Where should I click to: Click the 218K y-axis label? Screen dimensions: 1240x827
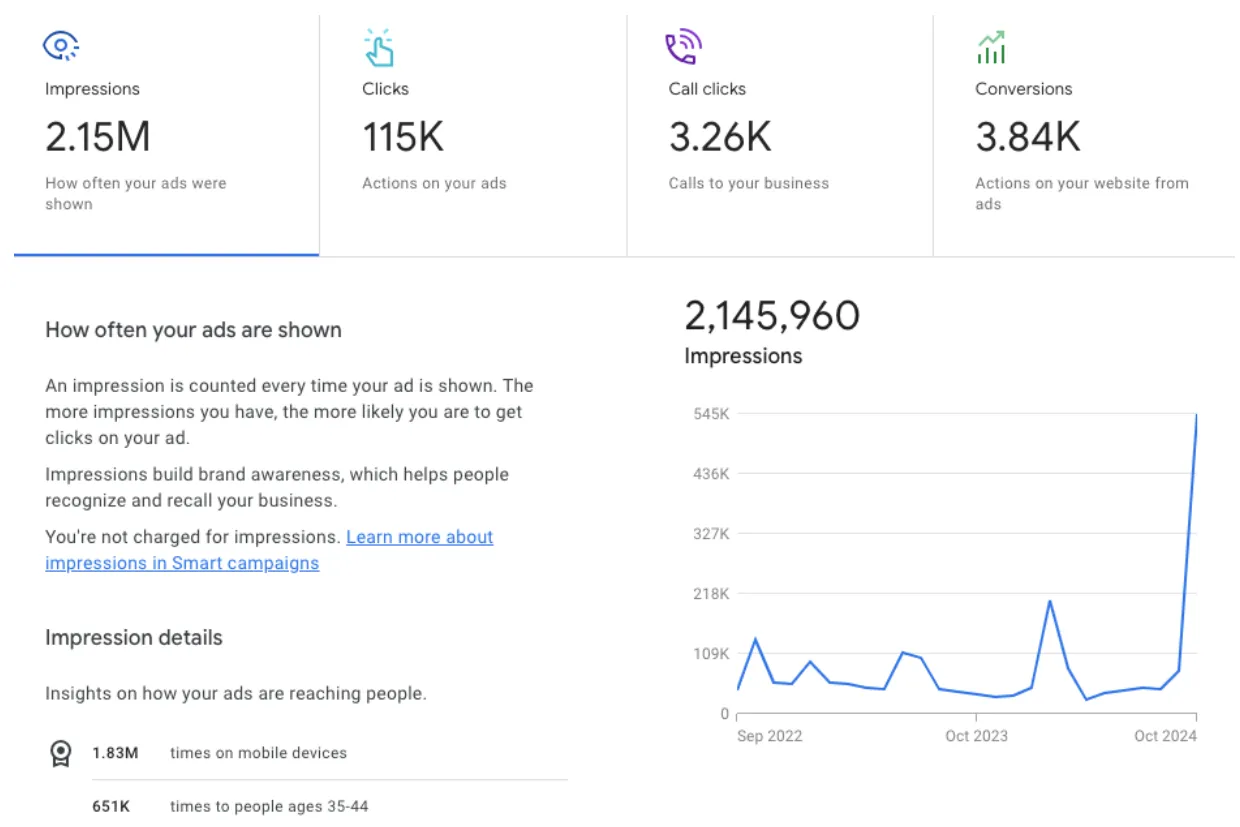point(711,594)
